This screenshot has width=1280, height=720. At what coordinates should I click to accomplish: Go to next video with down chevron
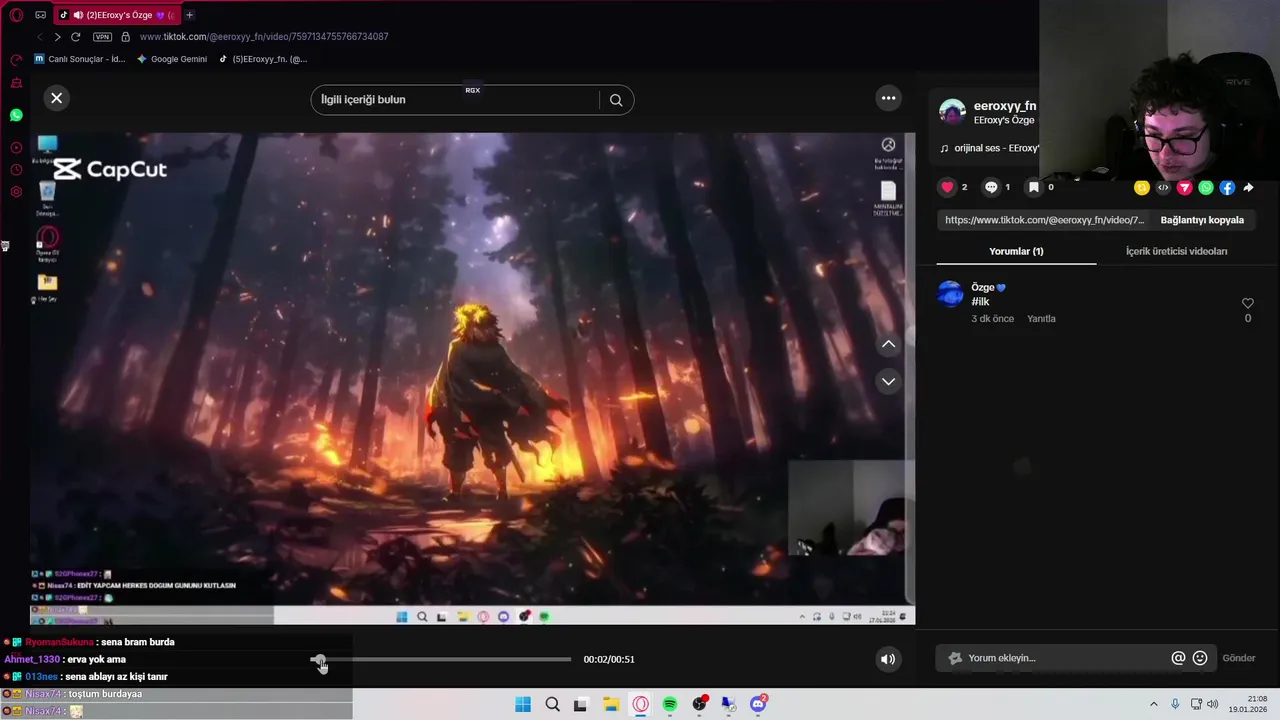click(888, 381)
